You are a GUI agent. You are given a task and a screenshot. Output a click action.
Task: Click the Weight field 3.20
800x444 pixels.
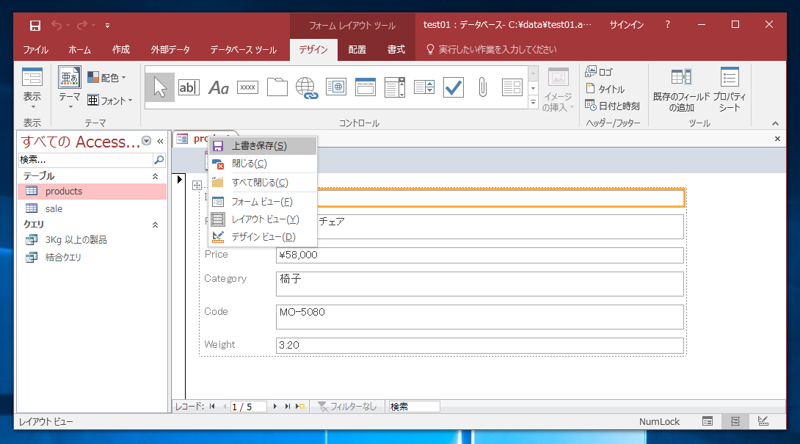pos(480,346)
